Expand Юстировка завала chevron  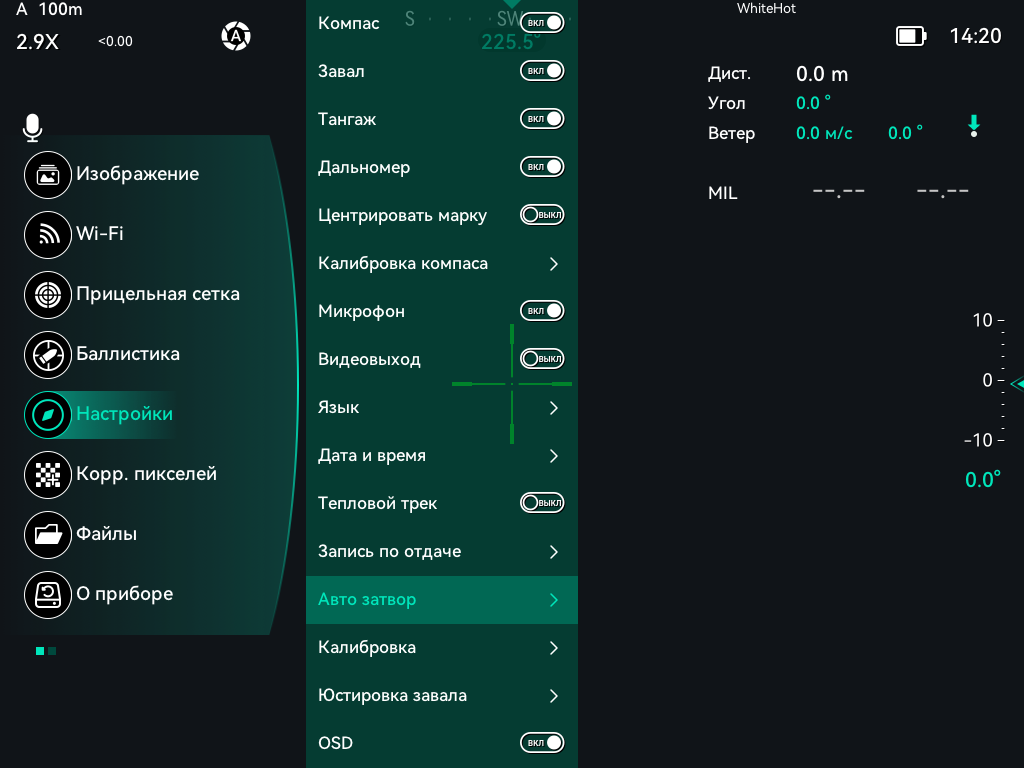554,696
